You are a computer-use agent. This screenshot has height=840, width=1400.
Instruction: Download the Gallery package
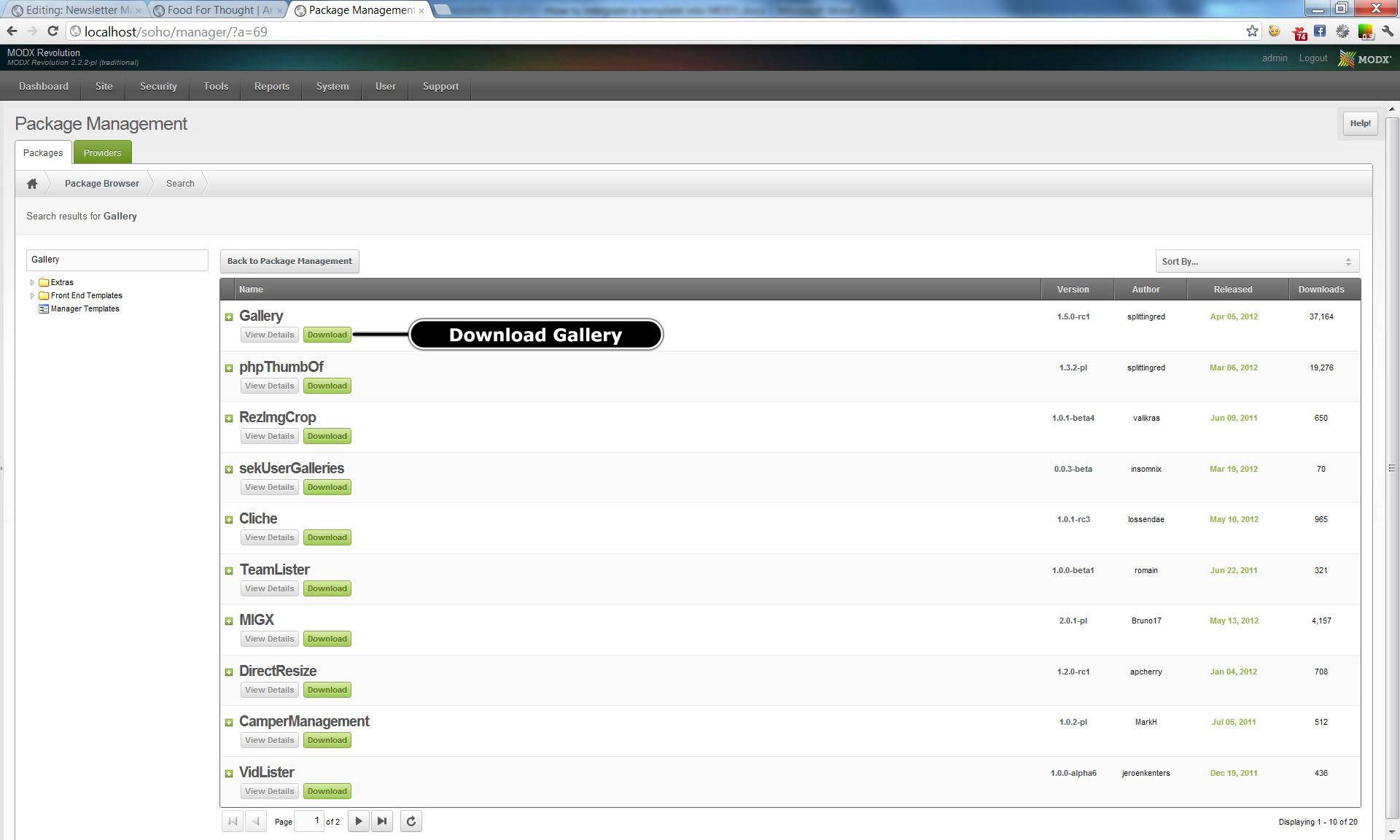(x=327, y=335)
